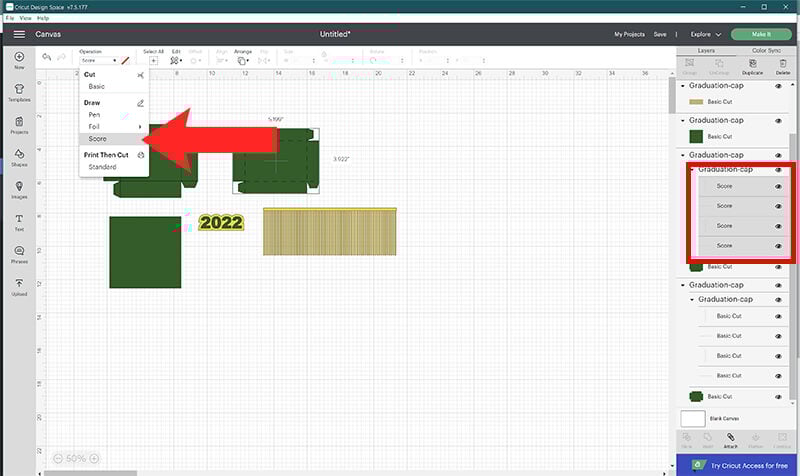
Task: Toggle visibility of the topmost Graduation-cap group
Action: (779, 86)
